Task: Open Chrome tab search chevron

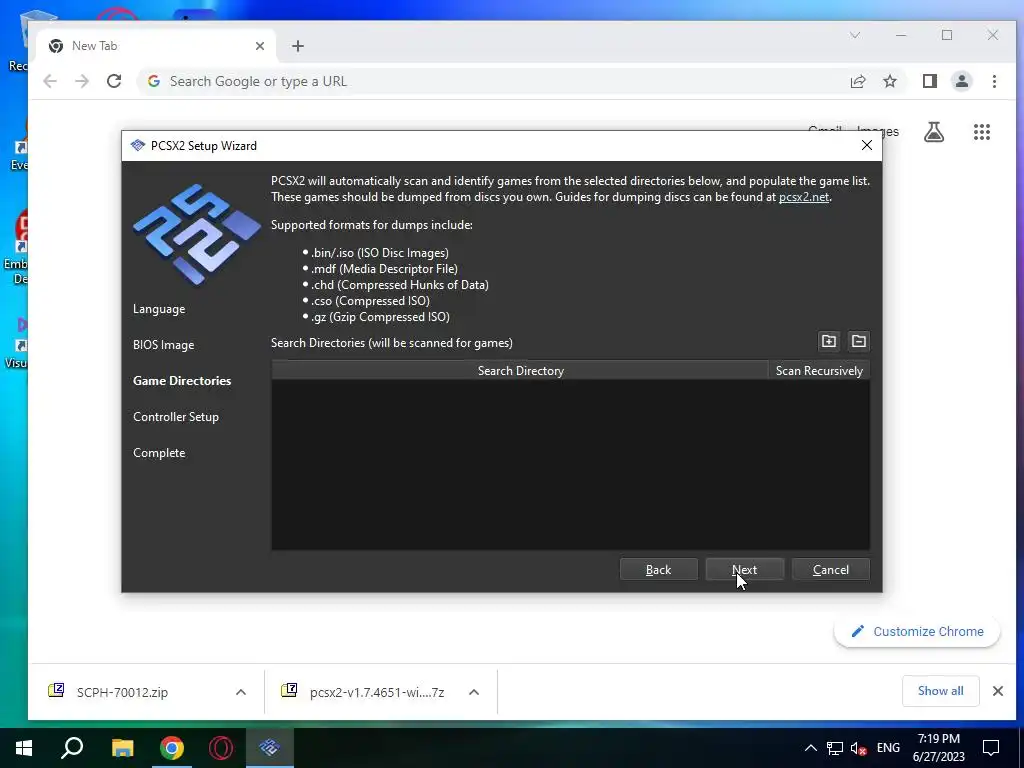Action: 855,35
